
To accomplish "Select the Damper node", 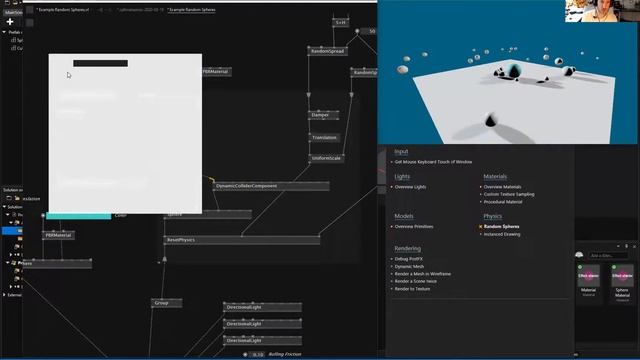I will [x=323, y=115].
